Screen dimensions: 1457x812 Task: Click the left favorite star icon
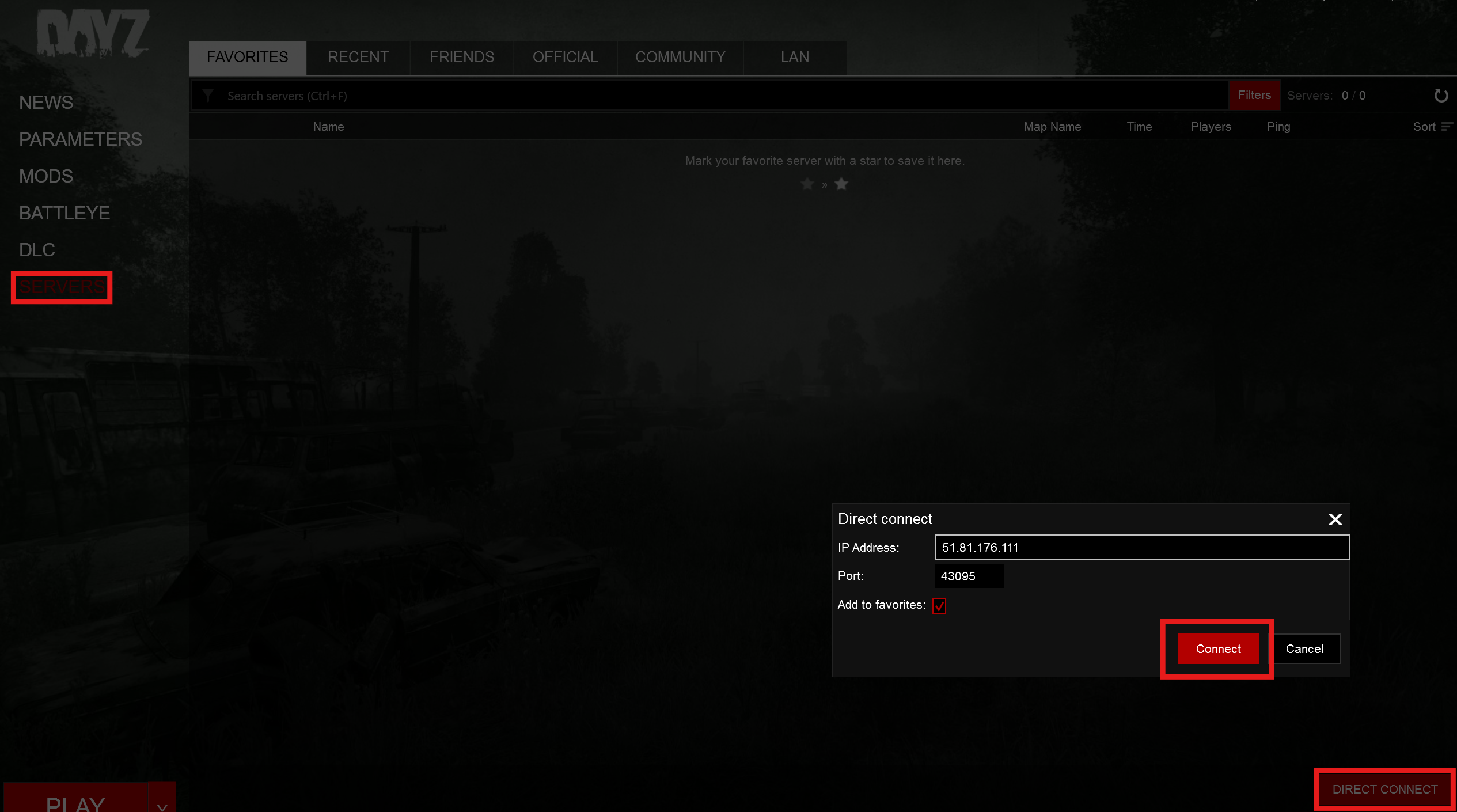807,184
